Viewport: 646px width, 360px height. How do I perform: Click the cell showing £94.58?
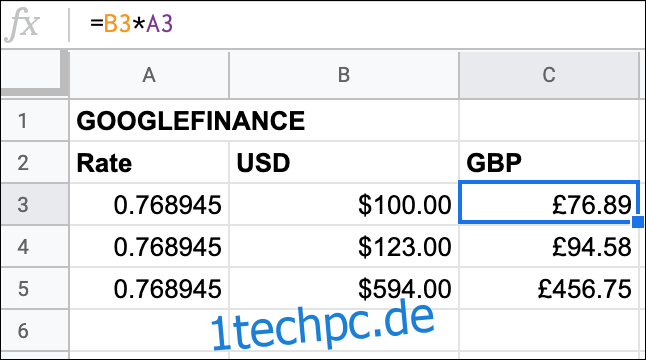[x=549, y=247]
